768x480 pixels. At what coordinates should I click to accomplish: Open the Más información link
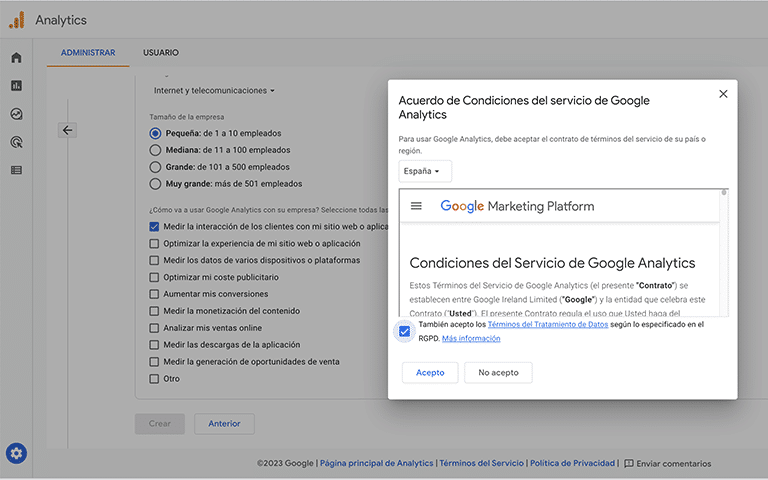pyautogui.click(x=471, y=338)
